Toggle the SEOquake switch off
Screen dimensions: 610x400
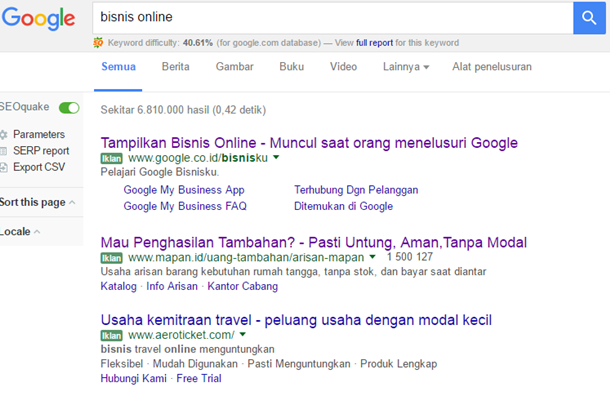(x=69, y=108)
